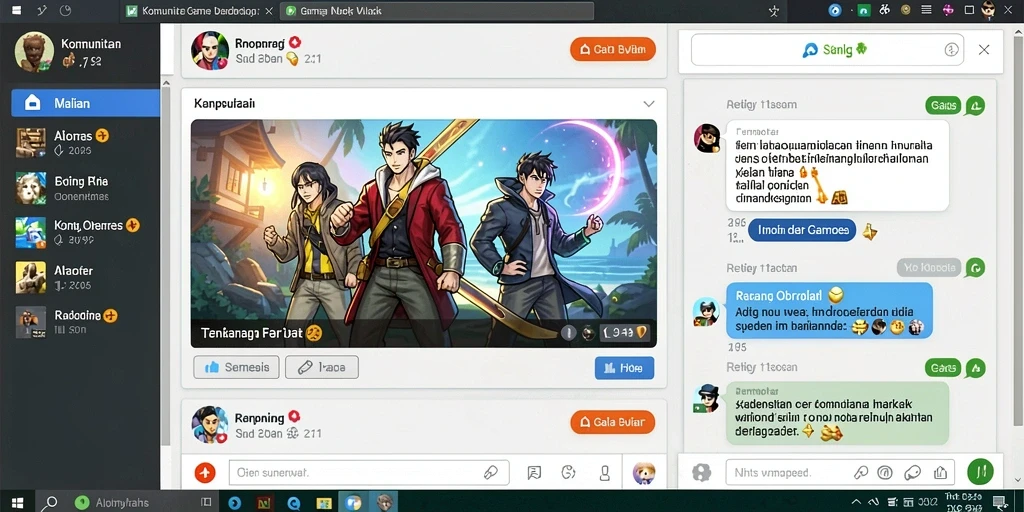This screenshot has width=1024, height=512.
Task: Click the thumbs-up icon in chat input bar
Action: click(x=940, y=472)
